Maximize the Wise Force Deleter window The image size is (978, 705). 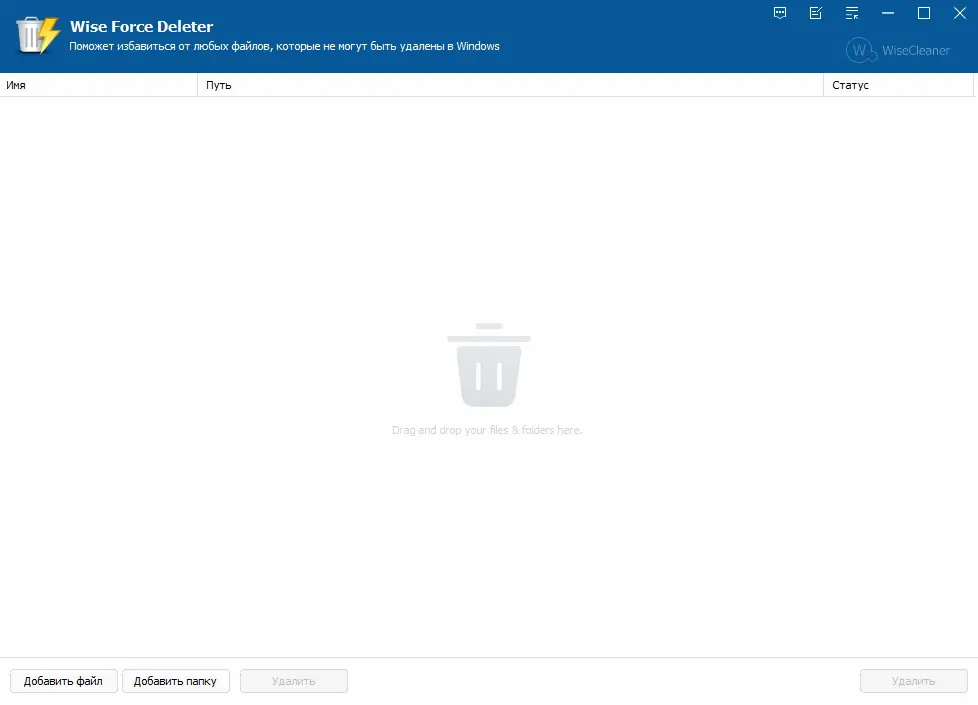pyautogui.click(x=924, y=13)
